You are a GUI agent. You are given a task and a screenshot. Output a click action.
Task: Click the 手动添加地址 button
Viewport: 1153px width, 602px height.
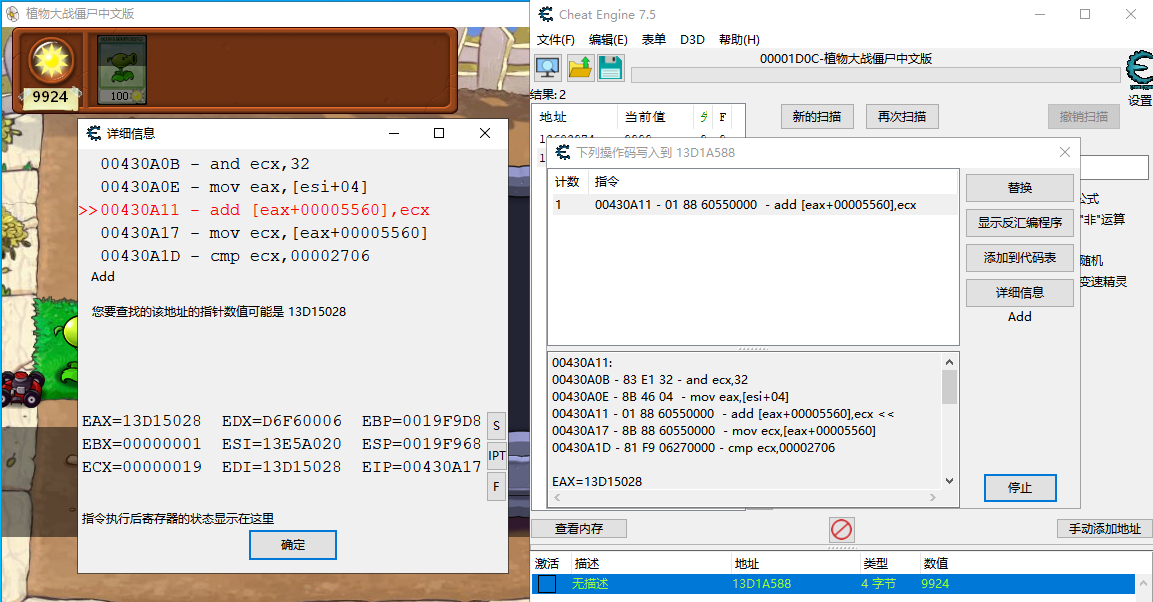tap(1104, 528)
